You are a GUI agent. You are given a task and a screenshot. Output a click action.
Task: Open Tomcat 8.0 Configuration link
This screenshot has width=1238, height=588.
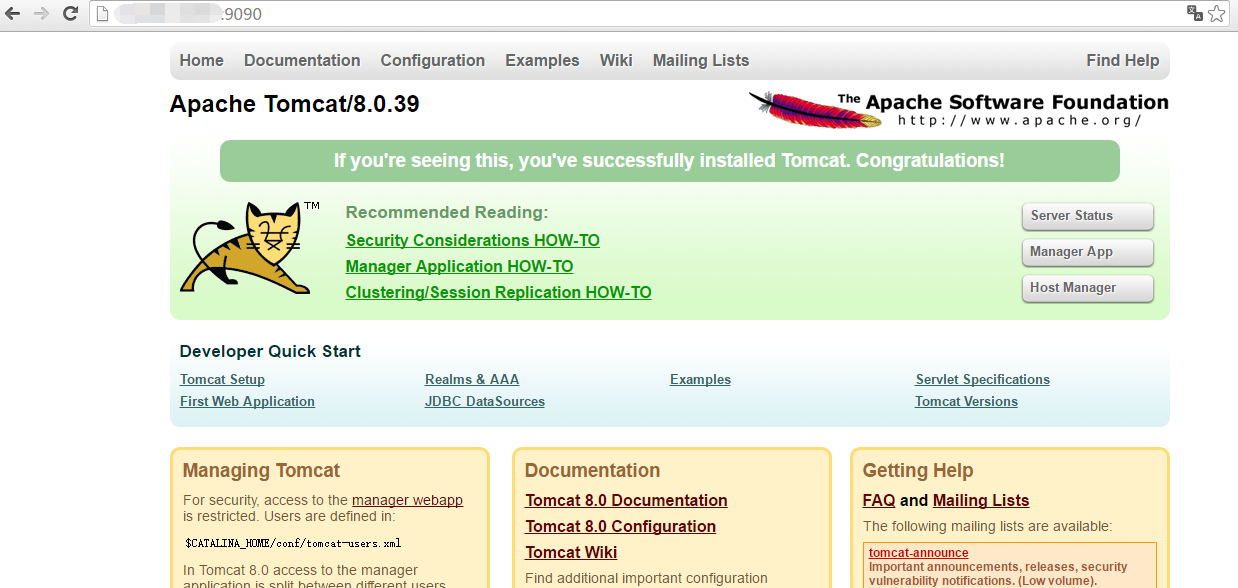[620, 526]
